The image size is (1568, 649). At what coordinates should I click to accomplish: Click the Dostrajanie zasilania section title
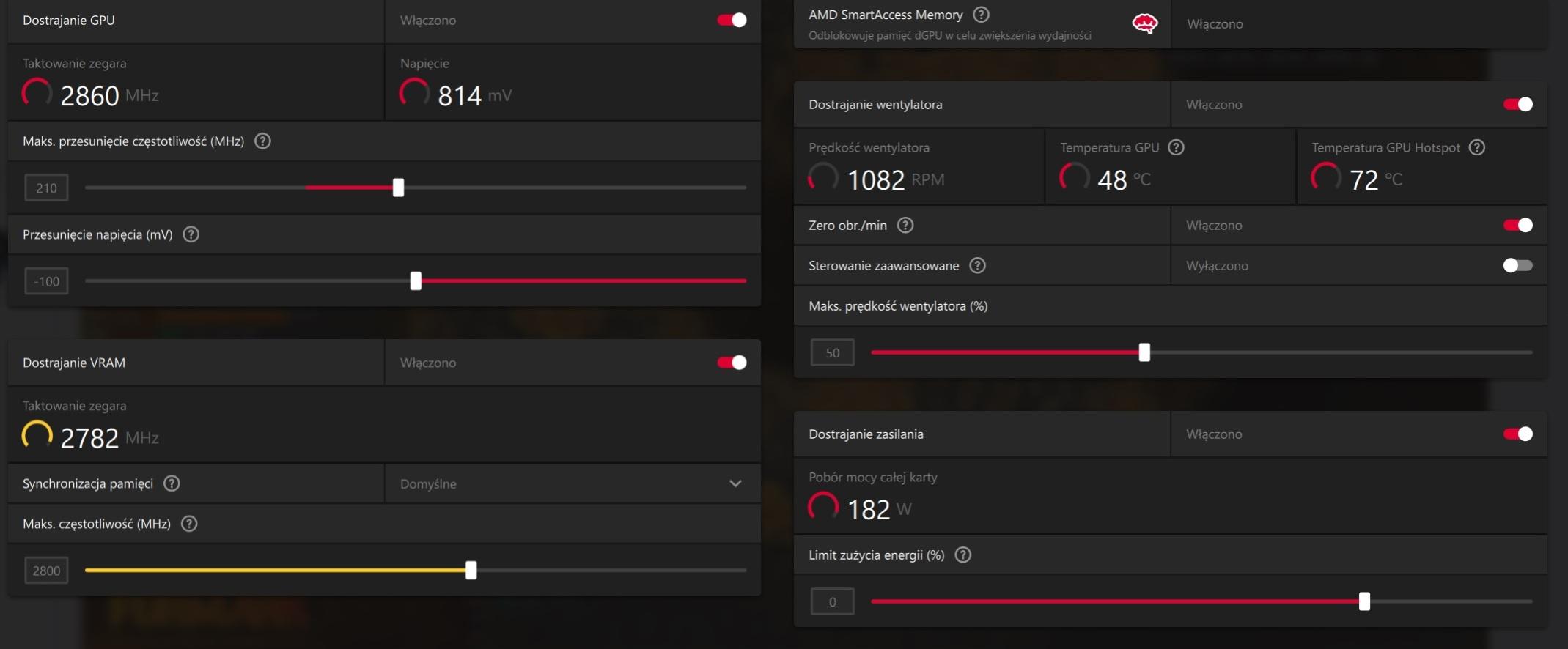[x=866, y=434]
